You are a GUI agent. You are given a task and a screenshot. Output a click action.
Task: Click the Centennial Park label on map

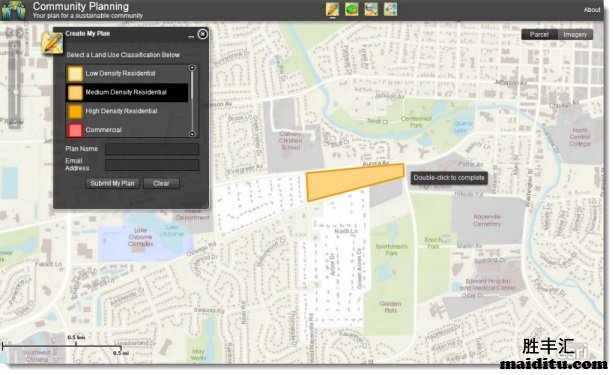(x=416, y=122)
